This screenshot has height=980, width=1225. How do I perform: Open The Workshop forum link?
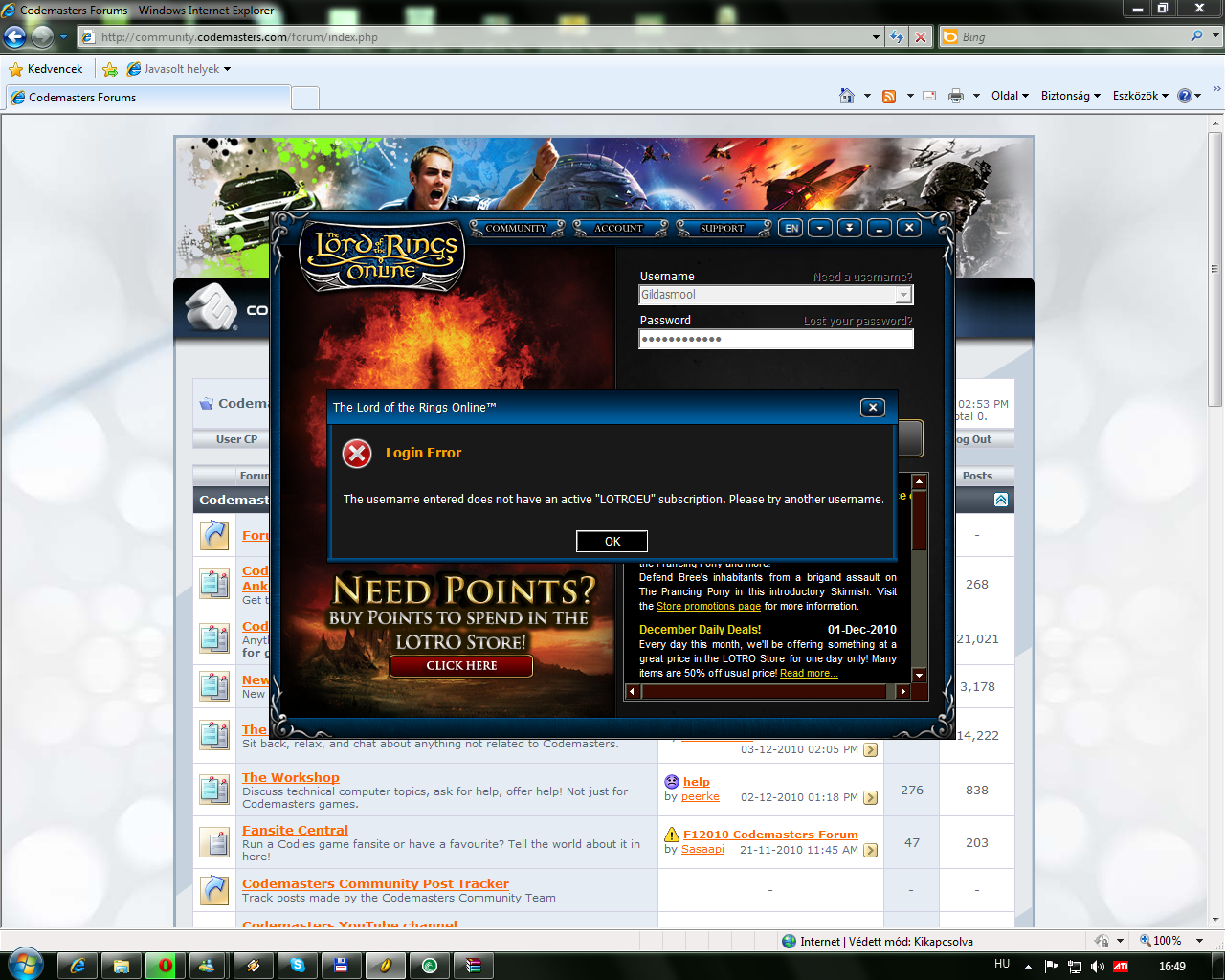pyautogui.click(x=290, y=778)
